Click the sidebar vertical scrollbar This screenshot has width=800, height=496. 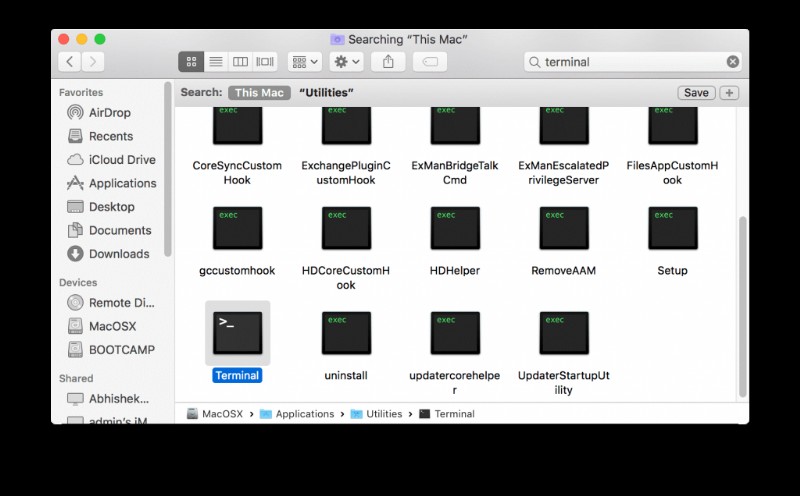[168, 169]
